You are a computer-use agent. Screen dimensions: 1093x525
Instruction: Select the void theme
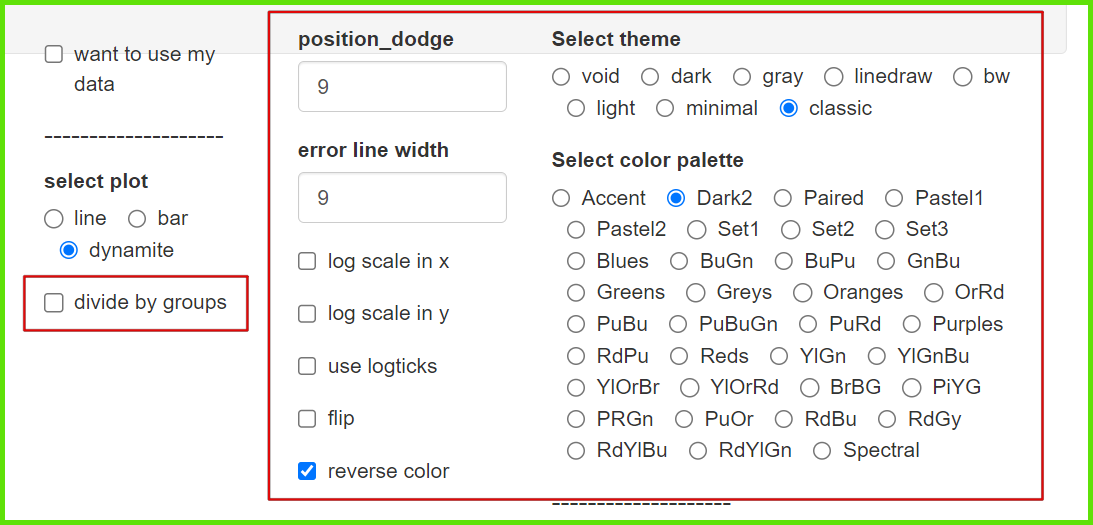[561, 76]
